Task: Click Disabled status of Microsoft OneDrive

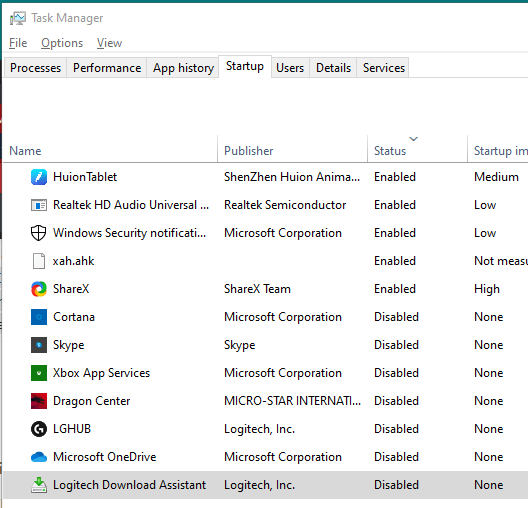Action: pyautogui.click(x=396, y=457)
